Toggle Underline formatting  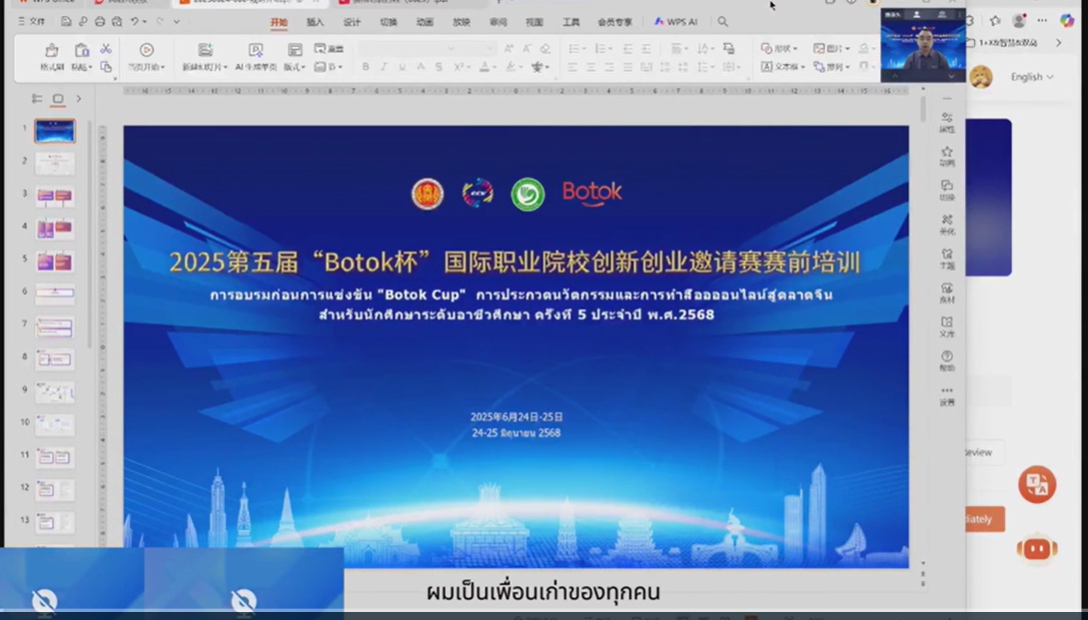tap(402, 67)
